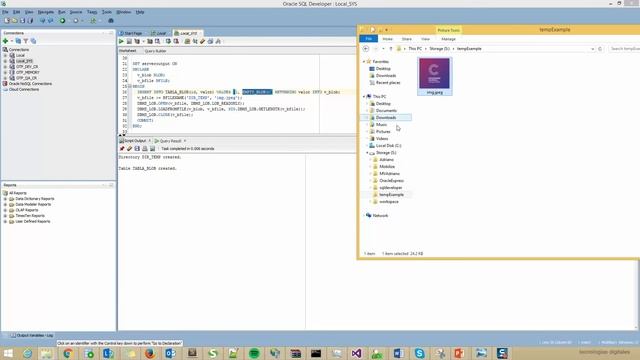Click the Windows Start button
This screenshot has width=640, height=360.
[x=8, y=353]
